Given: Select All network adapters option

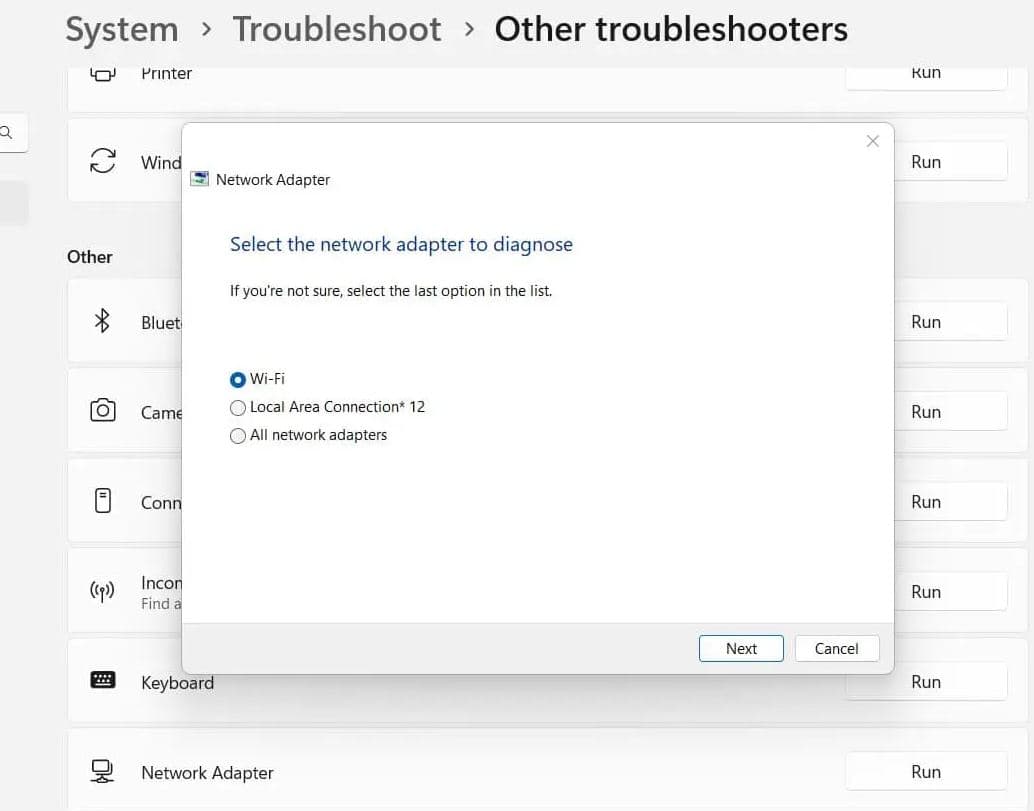Looking at the screenshot, I should point(238,435).
